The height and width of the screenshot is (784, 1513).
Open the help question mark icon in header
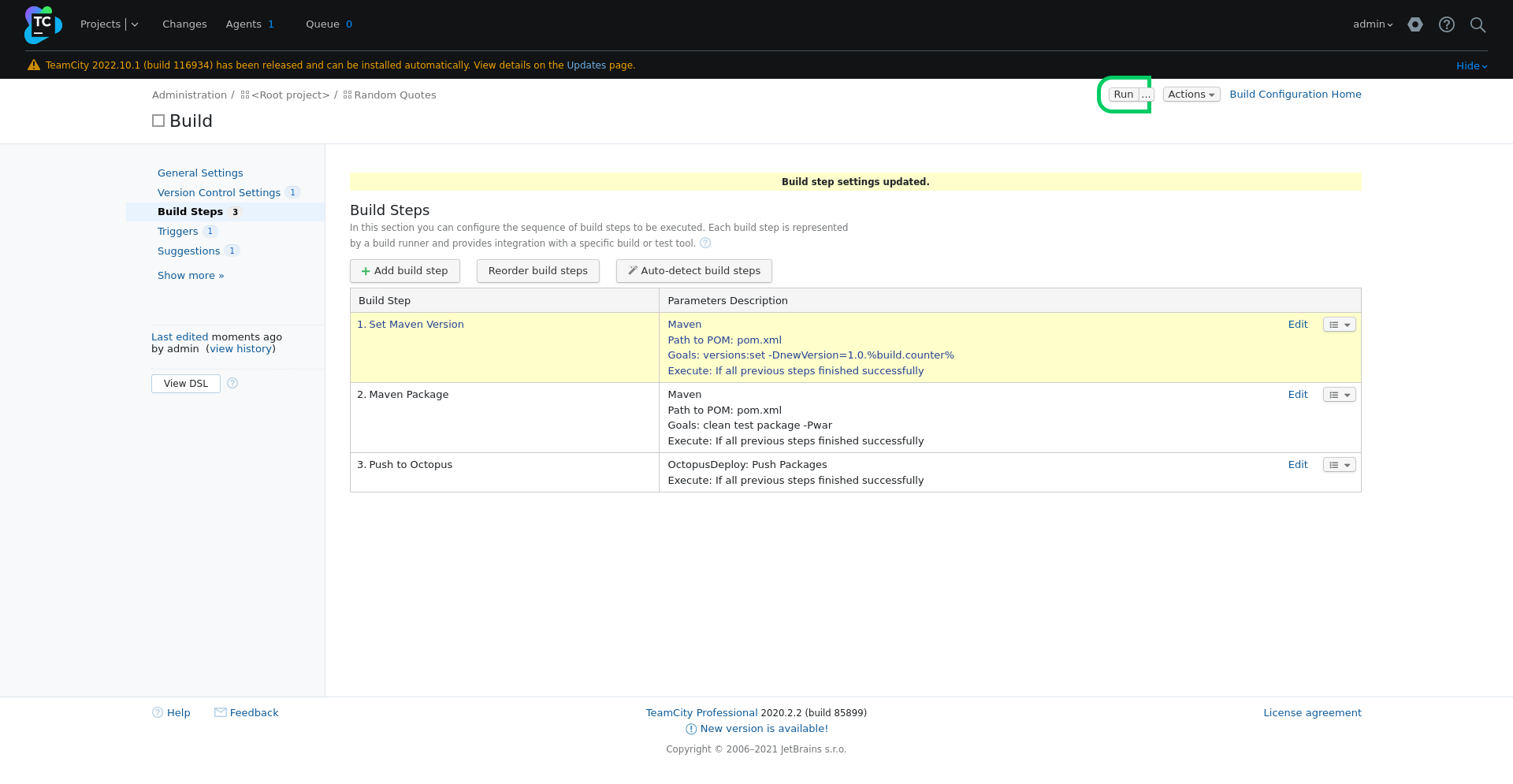[1447, 24]
